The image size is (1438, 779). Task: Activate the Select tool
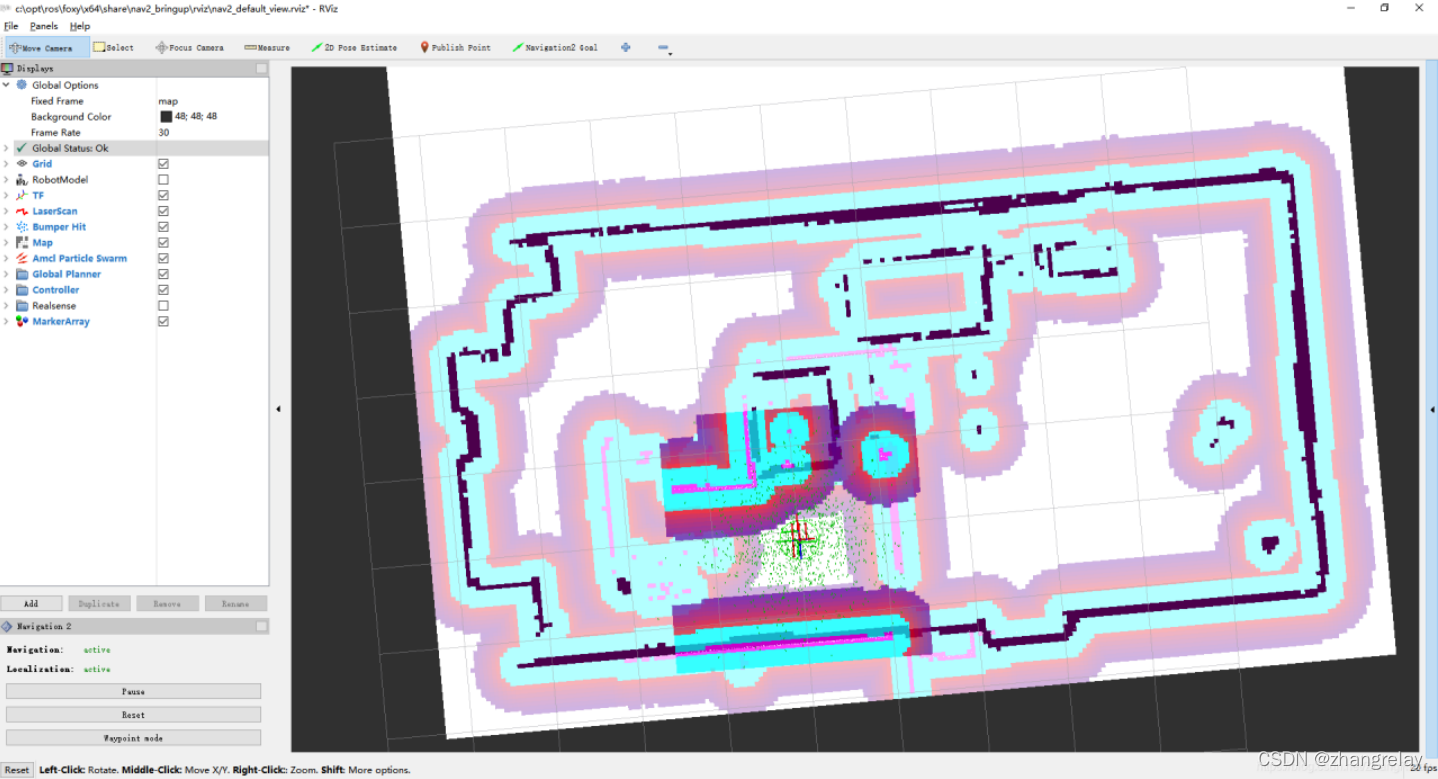(x=113, y=47)
